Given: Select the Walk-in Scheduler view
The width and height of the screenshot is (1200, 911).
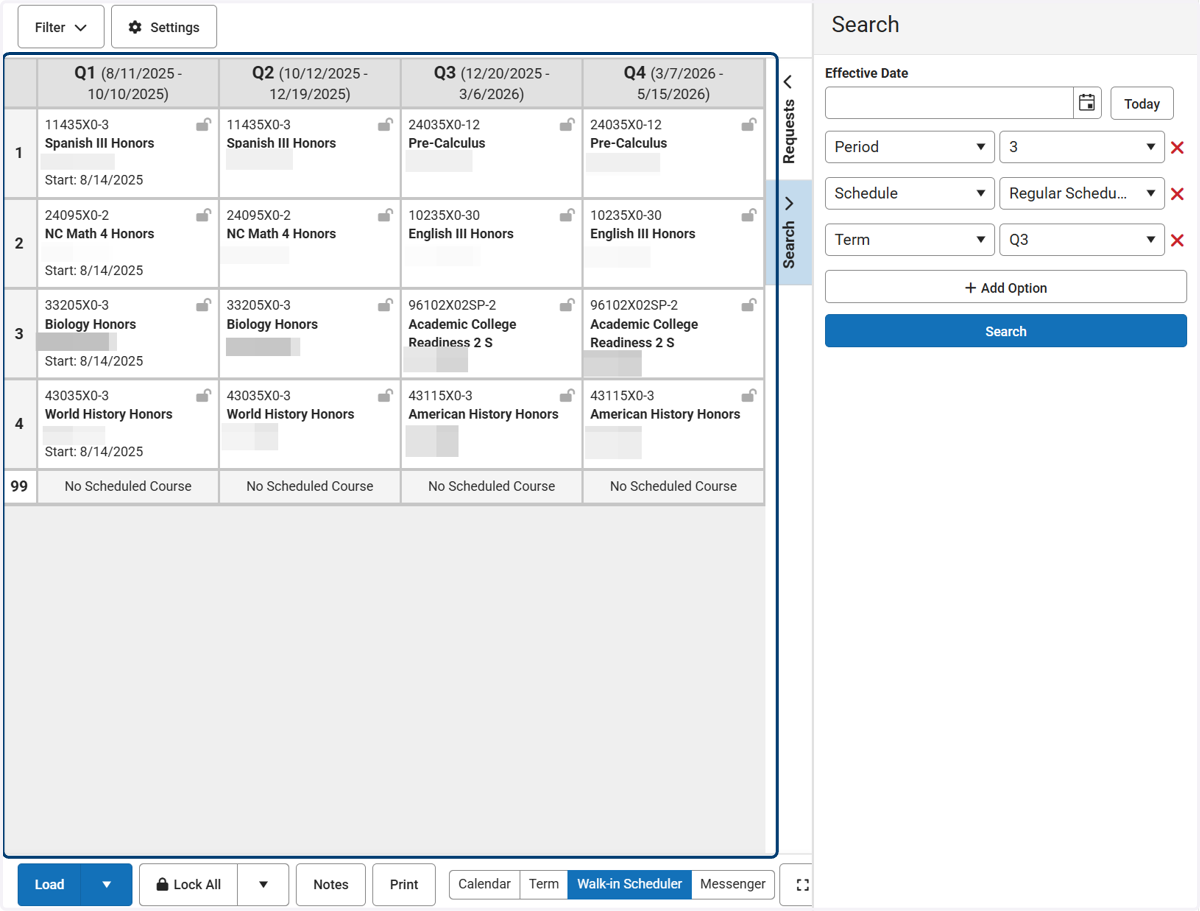Looking at the screenshot, I should (630, 884).
